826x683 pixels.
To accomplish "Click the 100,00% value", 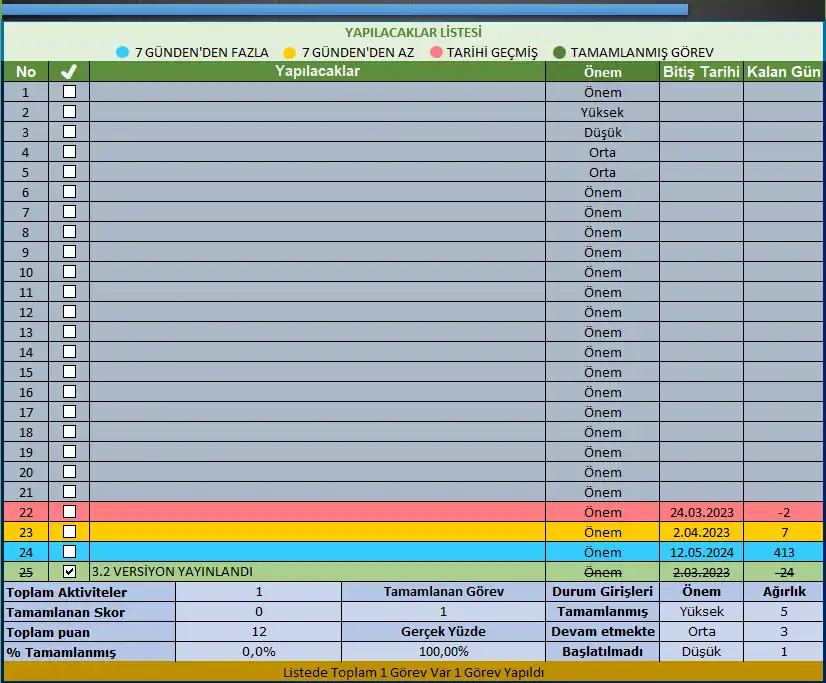I will pos(444,651).
